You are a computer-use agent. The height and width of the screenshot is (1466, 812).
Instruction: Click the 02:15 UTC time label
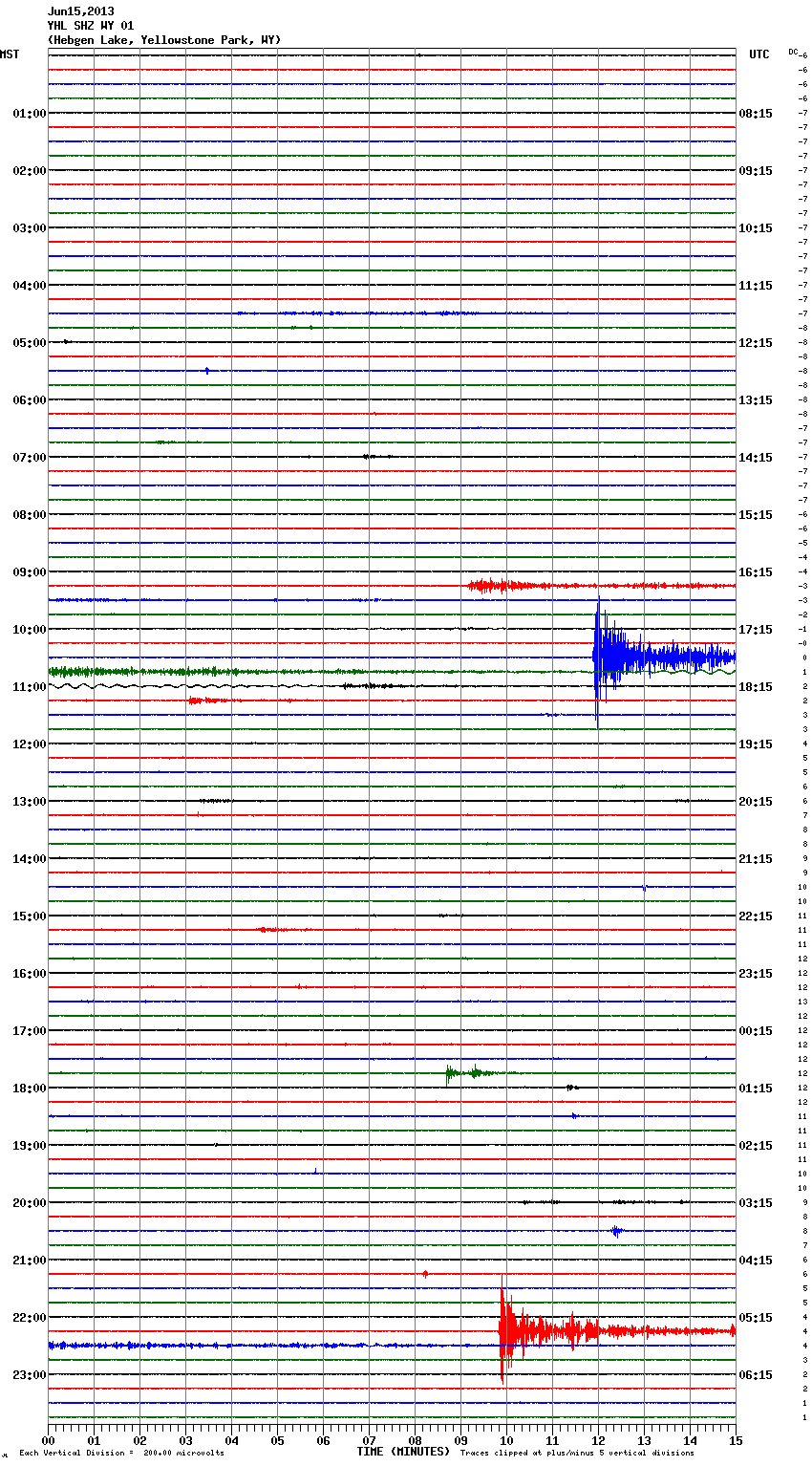pos(756,1146)
